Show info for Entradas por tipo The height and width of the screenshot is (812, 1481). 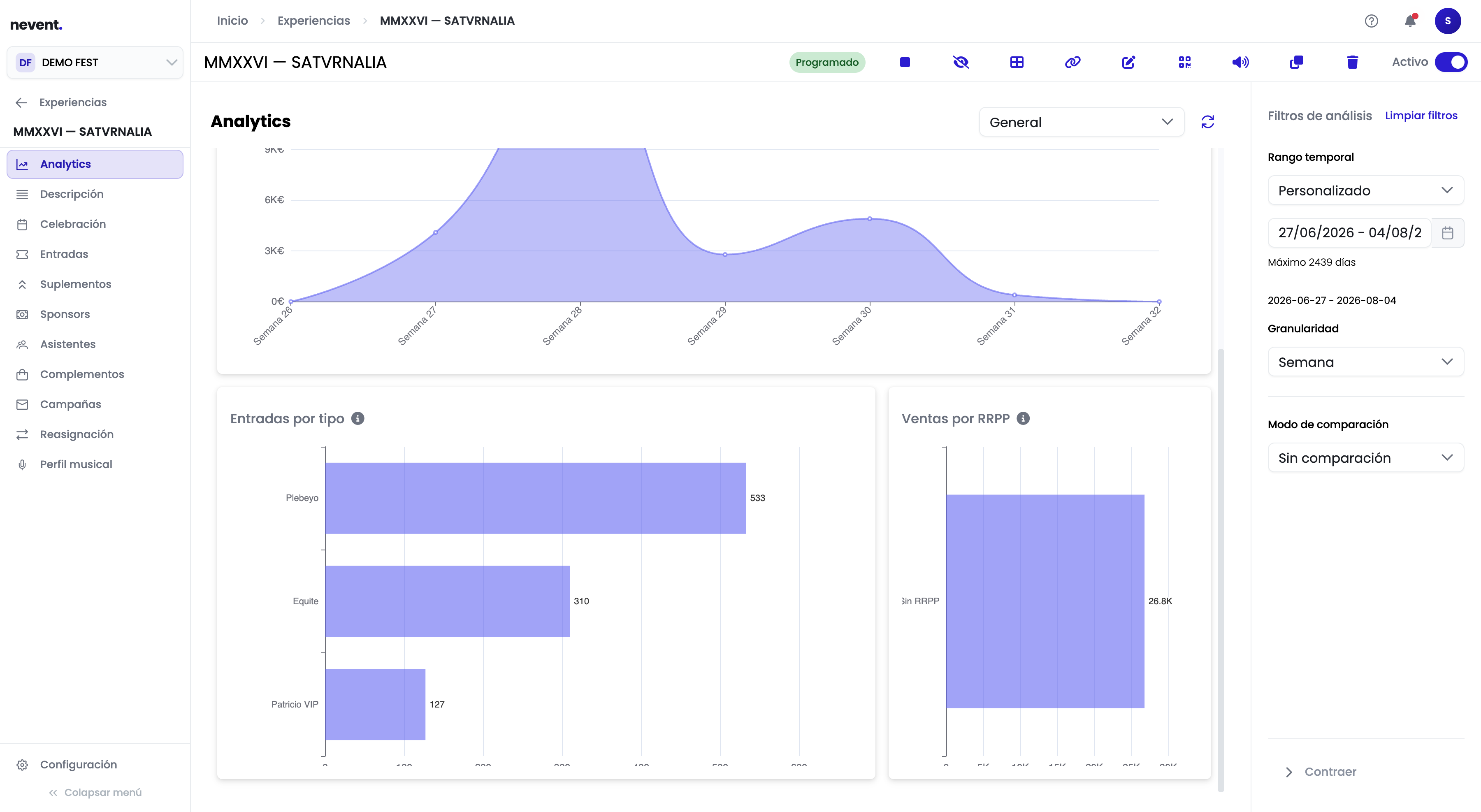357,418
